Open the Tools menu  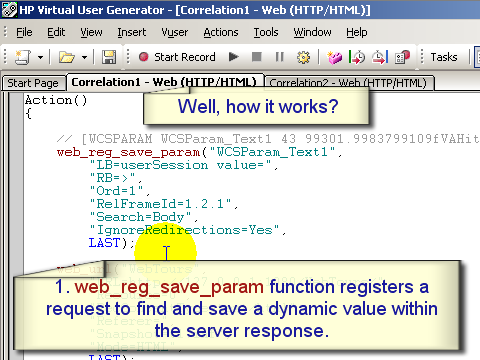pyautogui.click(x=266, y=32)
